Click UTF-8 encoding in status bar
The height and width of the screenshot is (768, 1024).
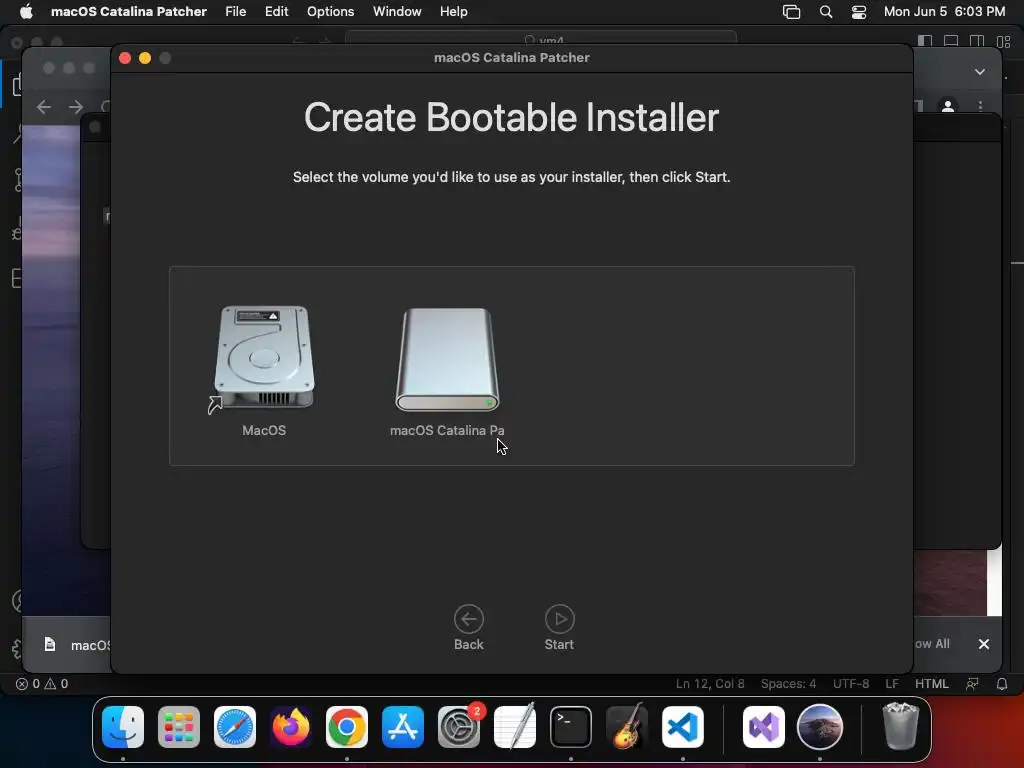tap(851, 684)
